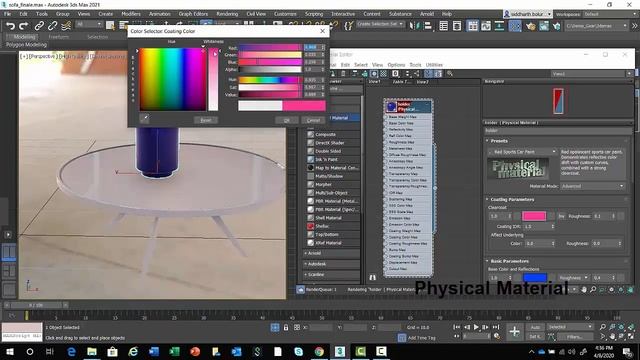This screenshot has height=360, width=640.
Task: Open the Material Mode Advanced dropdown
Action: tap(594, 186)
